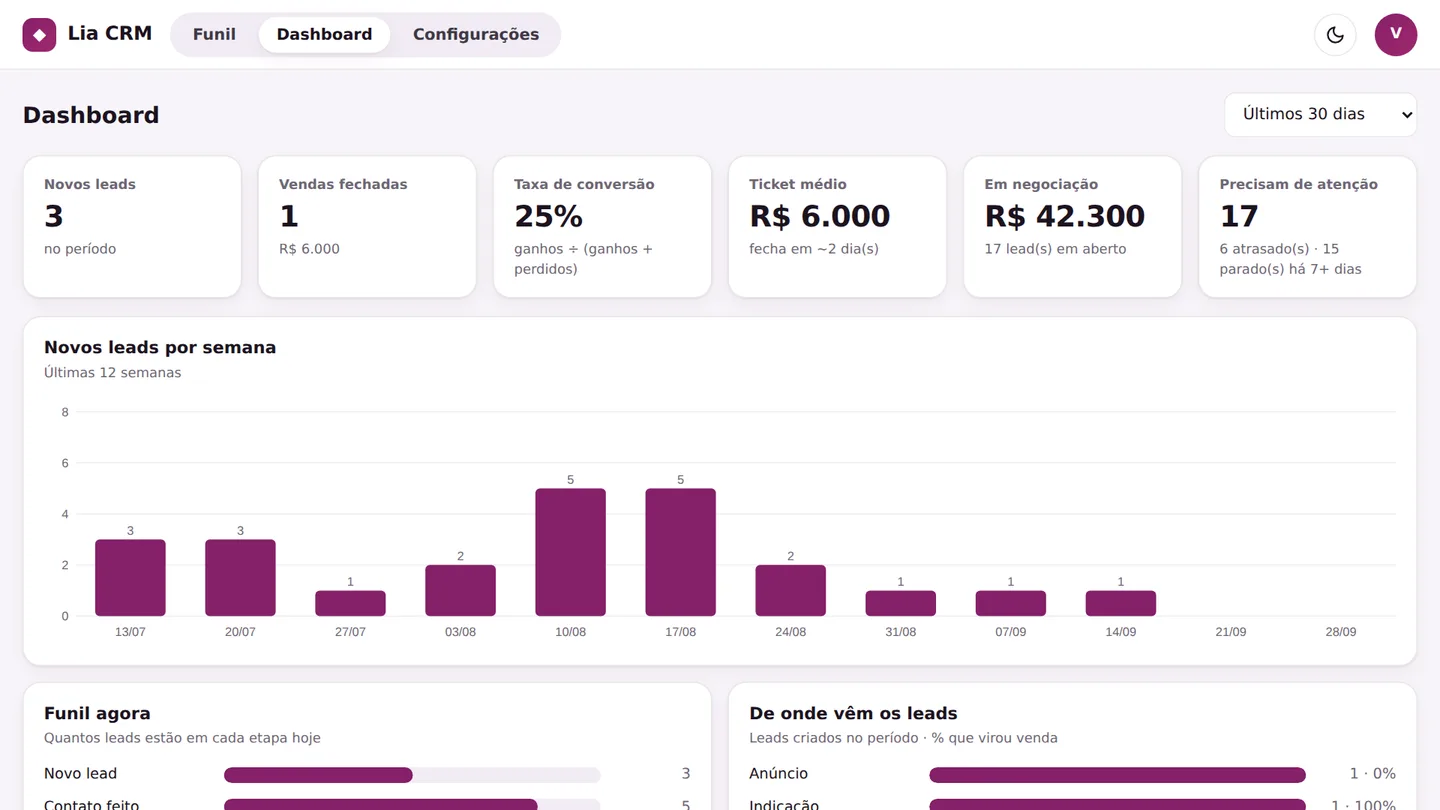Switch to the Funil tab
The width and height of the screenshot is (1440, 810).
click(214, 35)
